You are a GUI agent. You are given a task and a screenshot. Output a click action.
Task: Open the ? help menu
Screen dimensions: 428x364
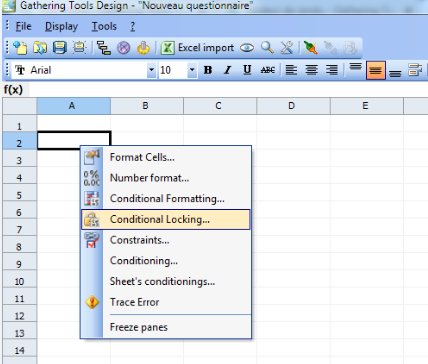[133, 26]
